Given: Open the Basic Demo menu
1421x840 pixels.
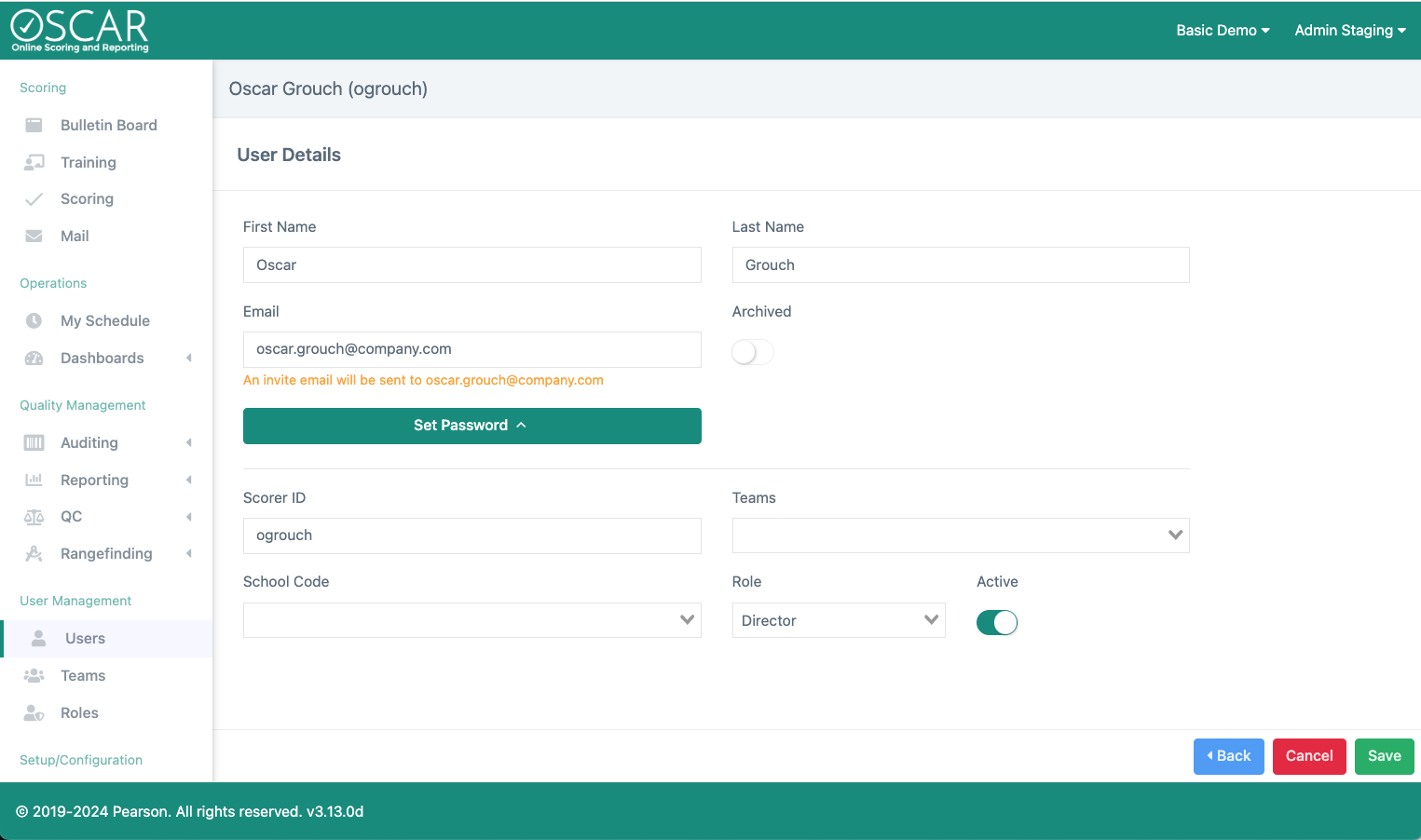Looking at the screenshot, I should 1222,31.
